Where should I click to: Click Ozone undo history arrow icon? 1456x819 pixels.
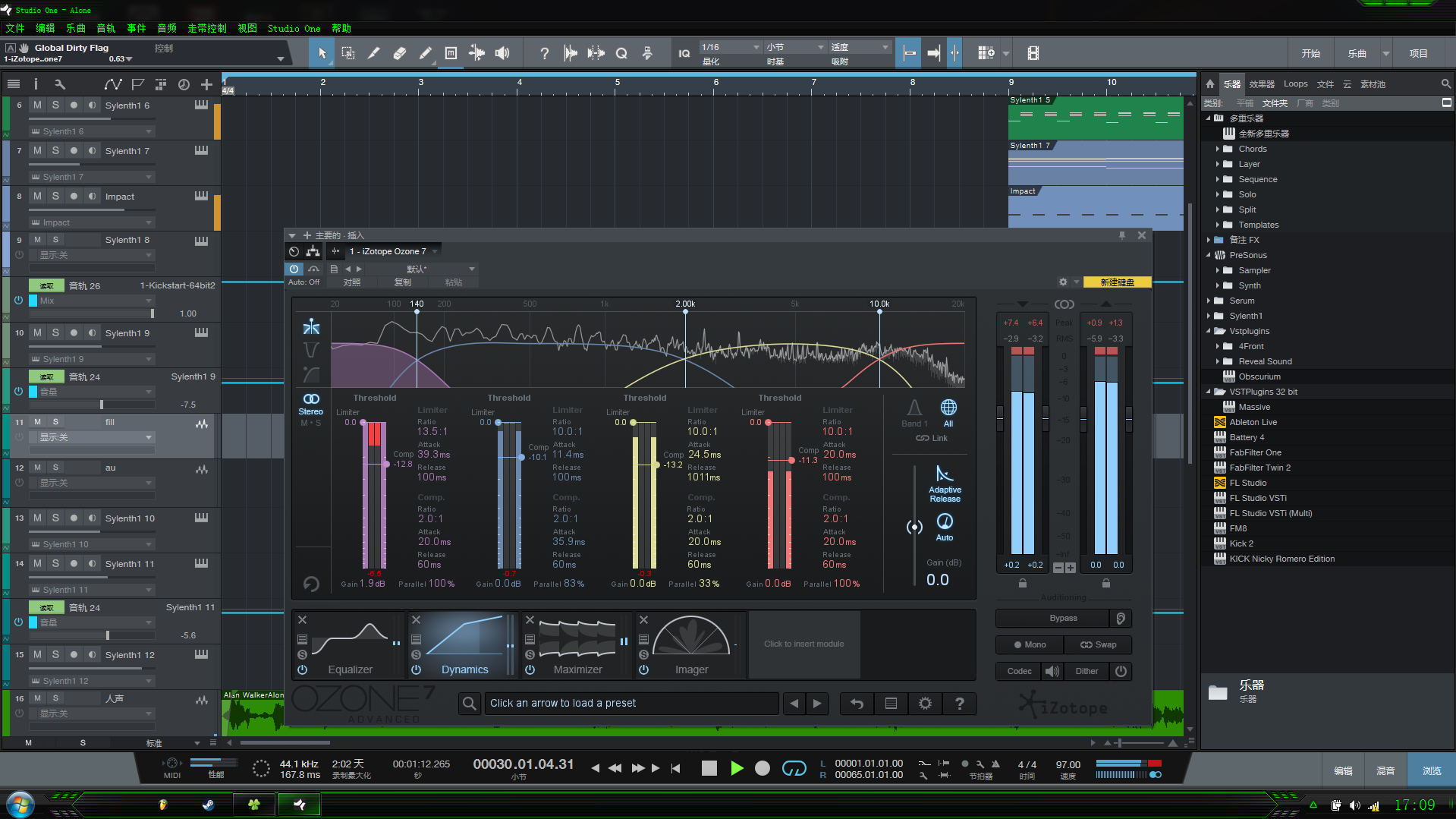[857, 704]
